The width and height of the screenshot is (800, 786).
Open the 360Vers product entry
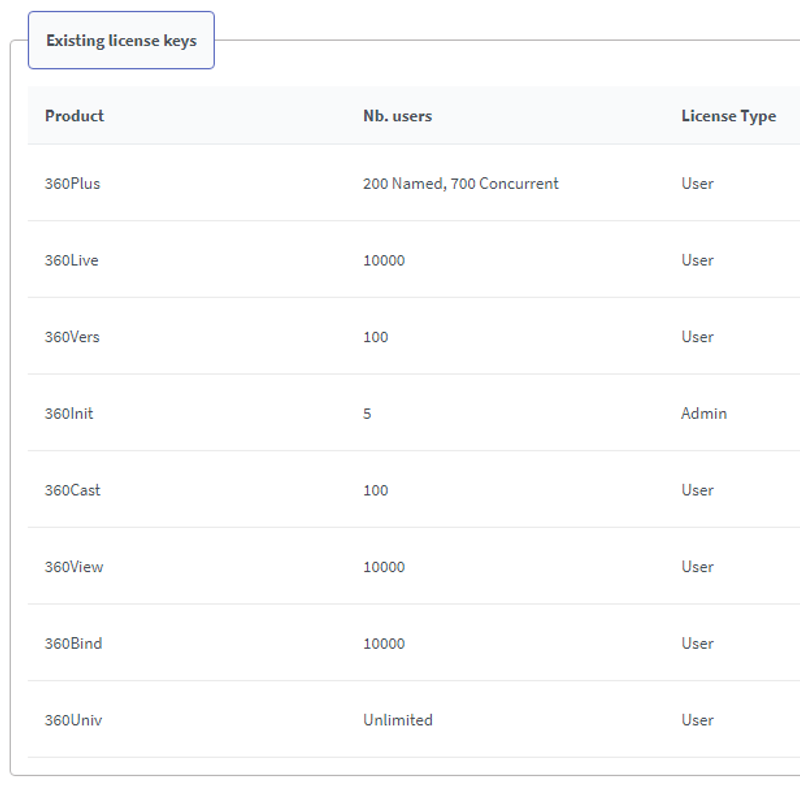pyautogui.click(x=72, y=337)
